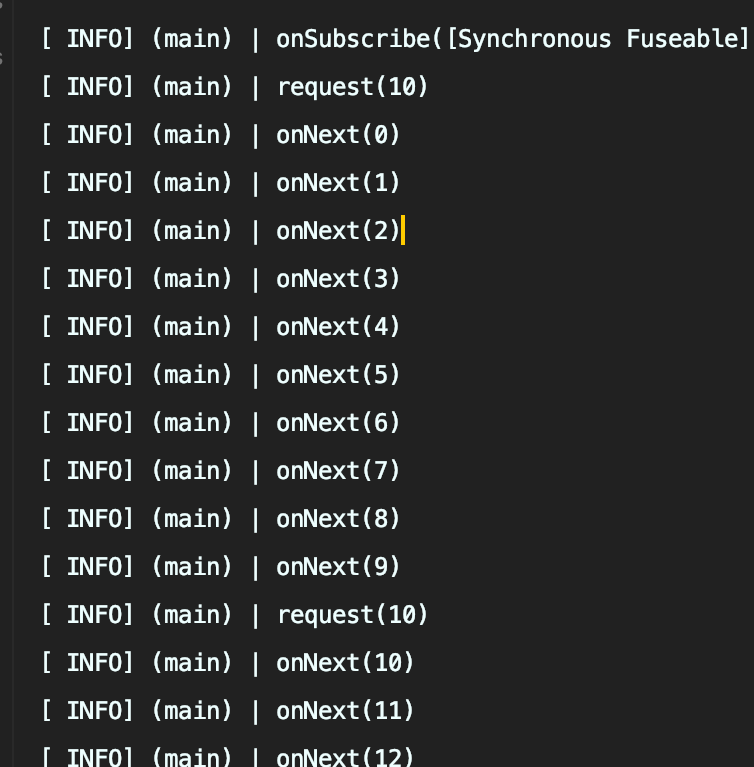754x767 pixels.
Task: Click the onNext(10) log entry
Action: pos(345,663)
